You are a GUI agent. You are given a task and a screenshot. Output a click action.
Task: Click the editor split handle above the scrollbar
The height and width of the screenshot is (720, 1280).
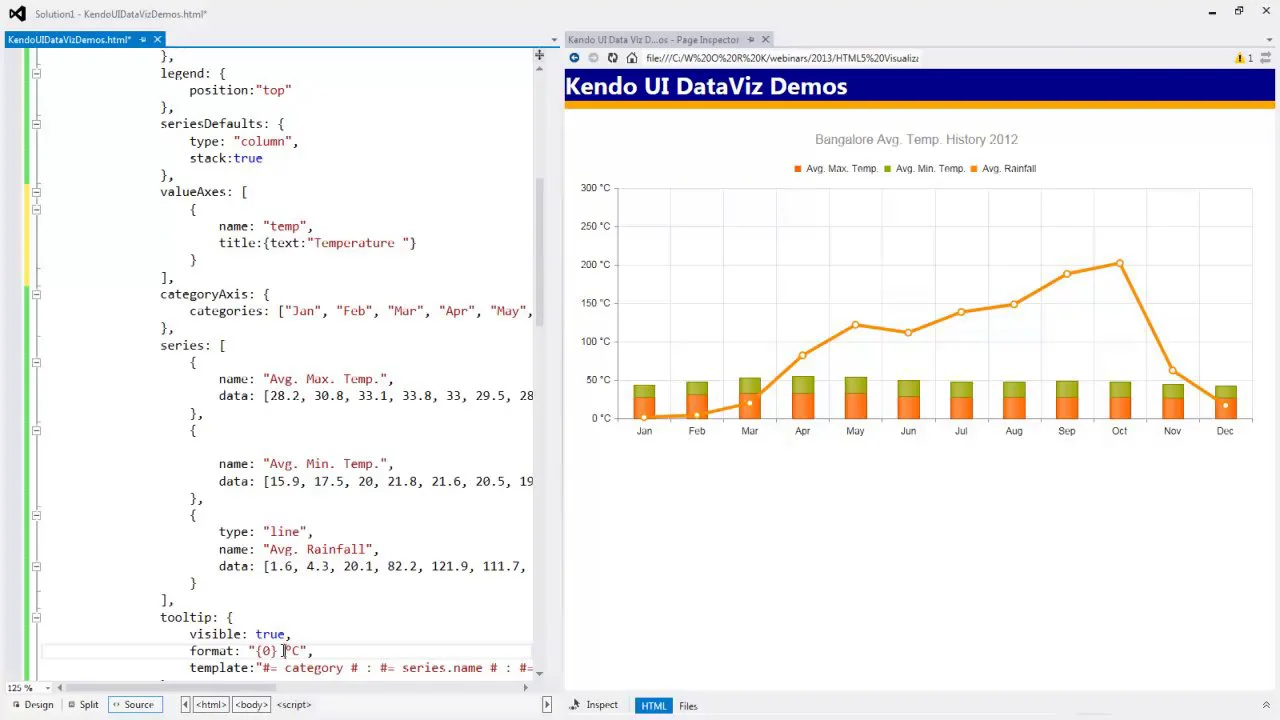click(x=539, y=56)
